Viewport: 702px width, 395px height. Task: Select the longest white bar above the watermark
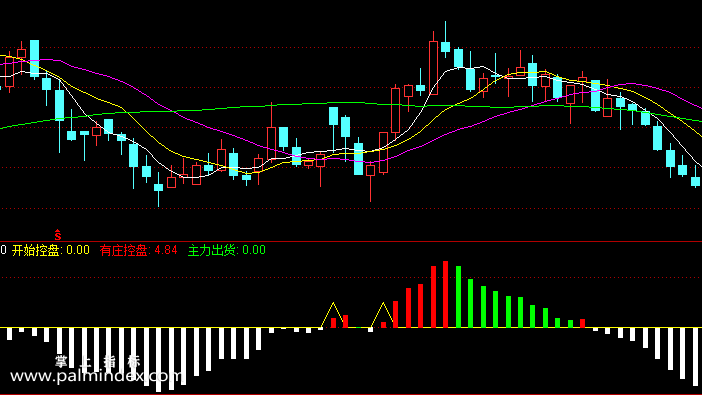[158, 360]
